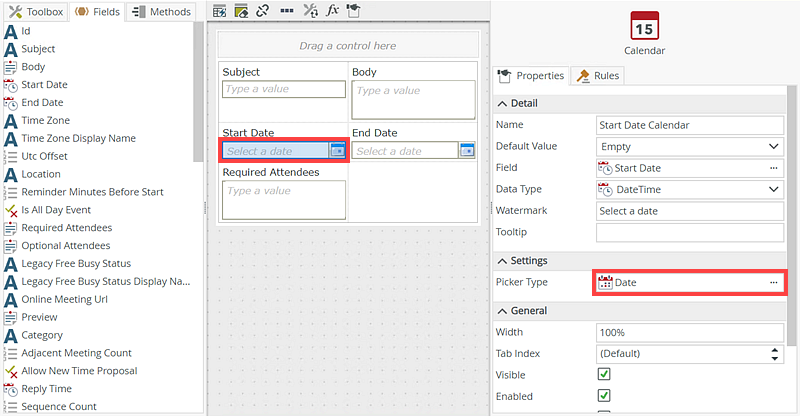Click the large Calendar control icon
800x416 pixels.
tap(644, 26)
